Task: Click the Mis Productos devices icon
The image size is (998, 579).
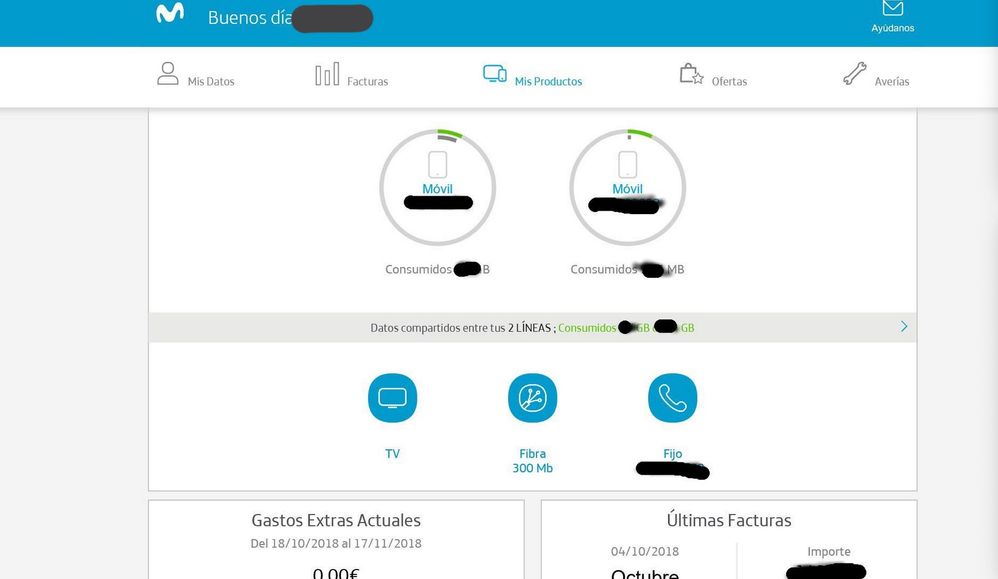Action: click(494, 74)
